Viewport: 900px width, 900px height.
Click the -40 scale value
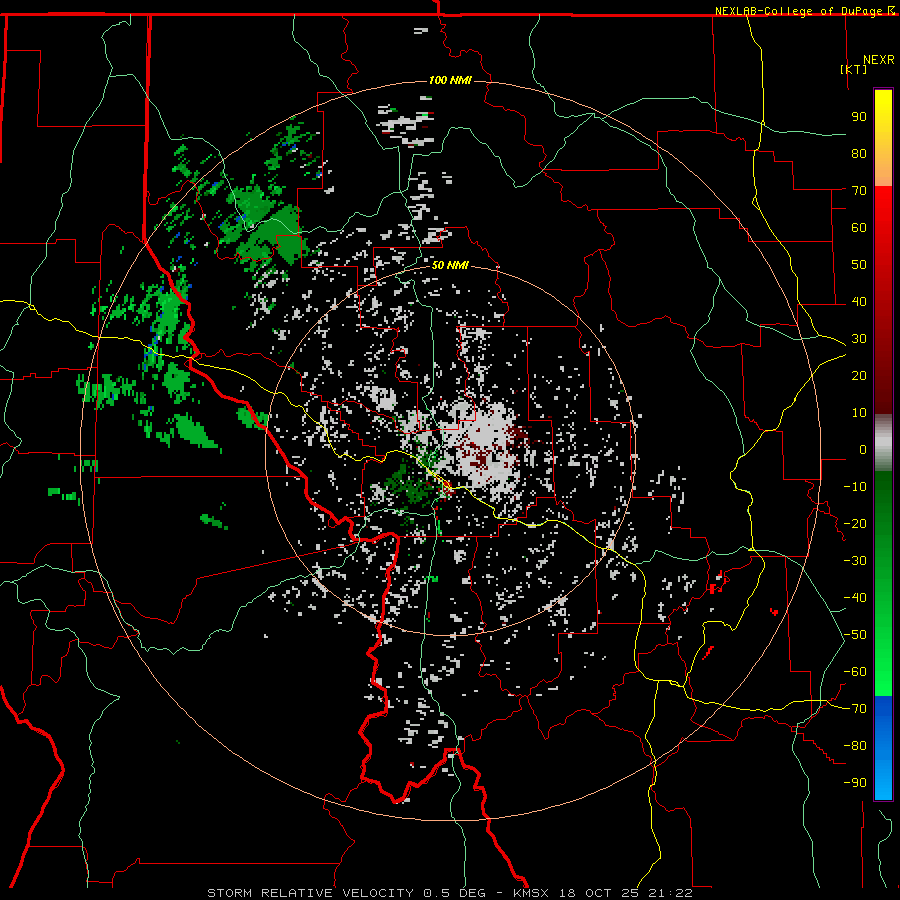[x=855, y=598]
